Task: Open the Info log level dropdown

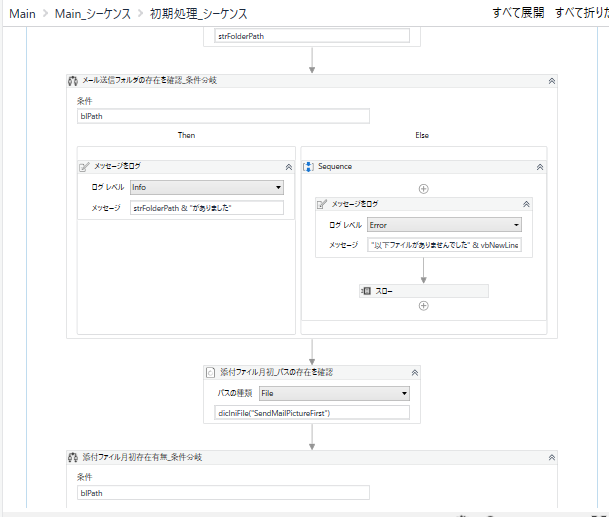Action: point(207,188)
